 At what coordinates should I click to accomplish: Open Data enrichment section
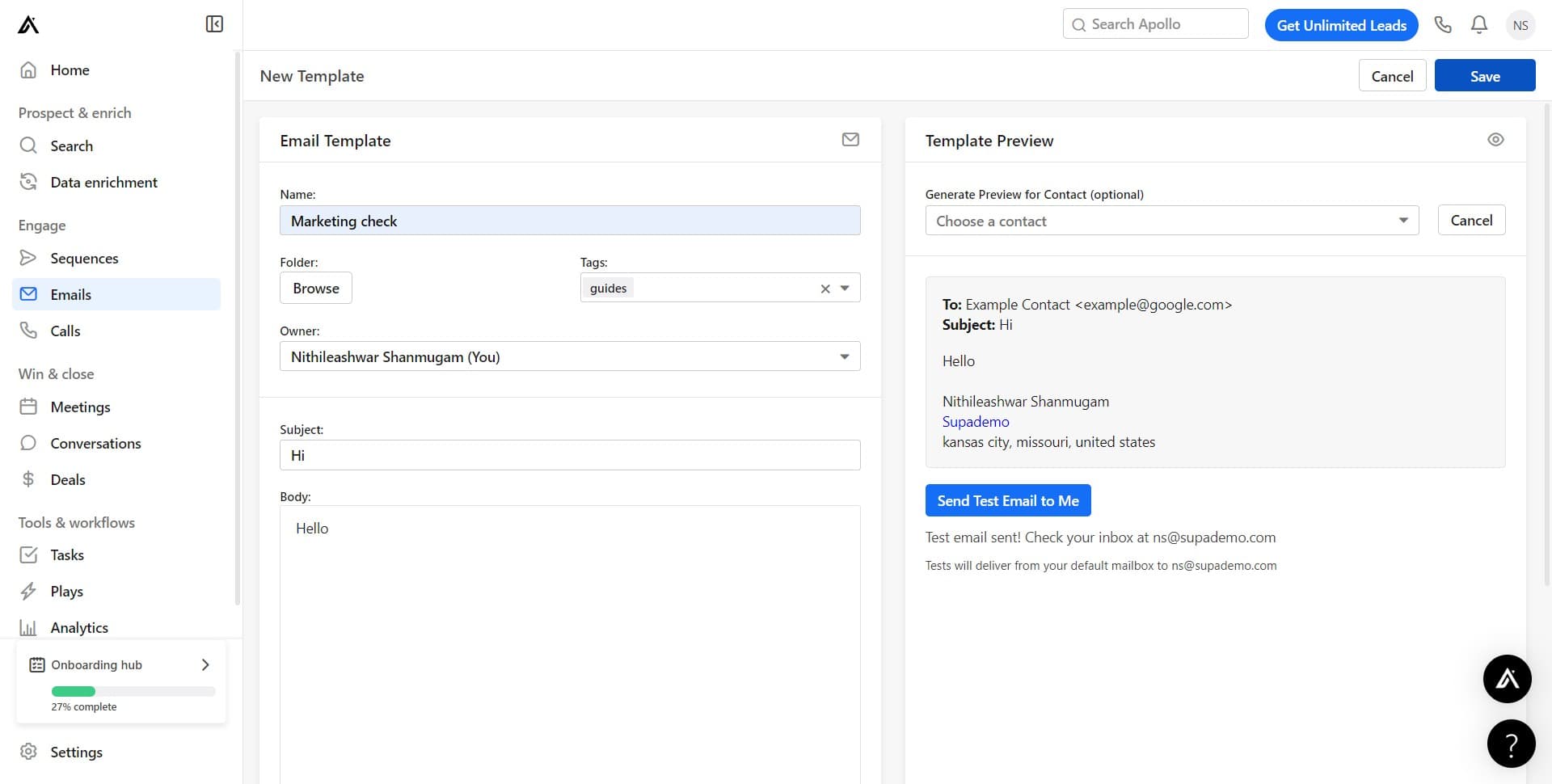(x=103, y=183)
